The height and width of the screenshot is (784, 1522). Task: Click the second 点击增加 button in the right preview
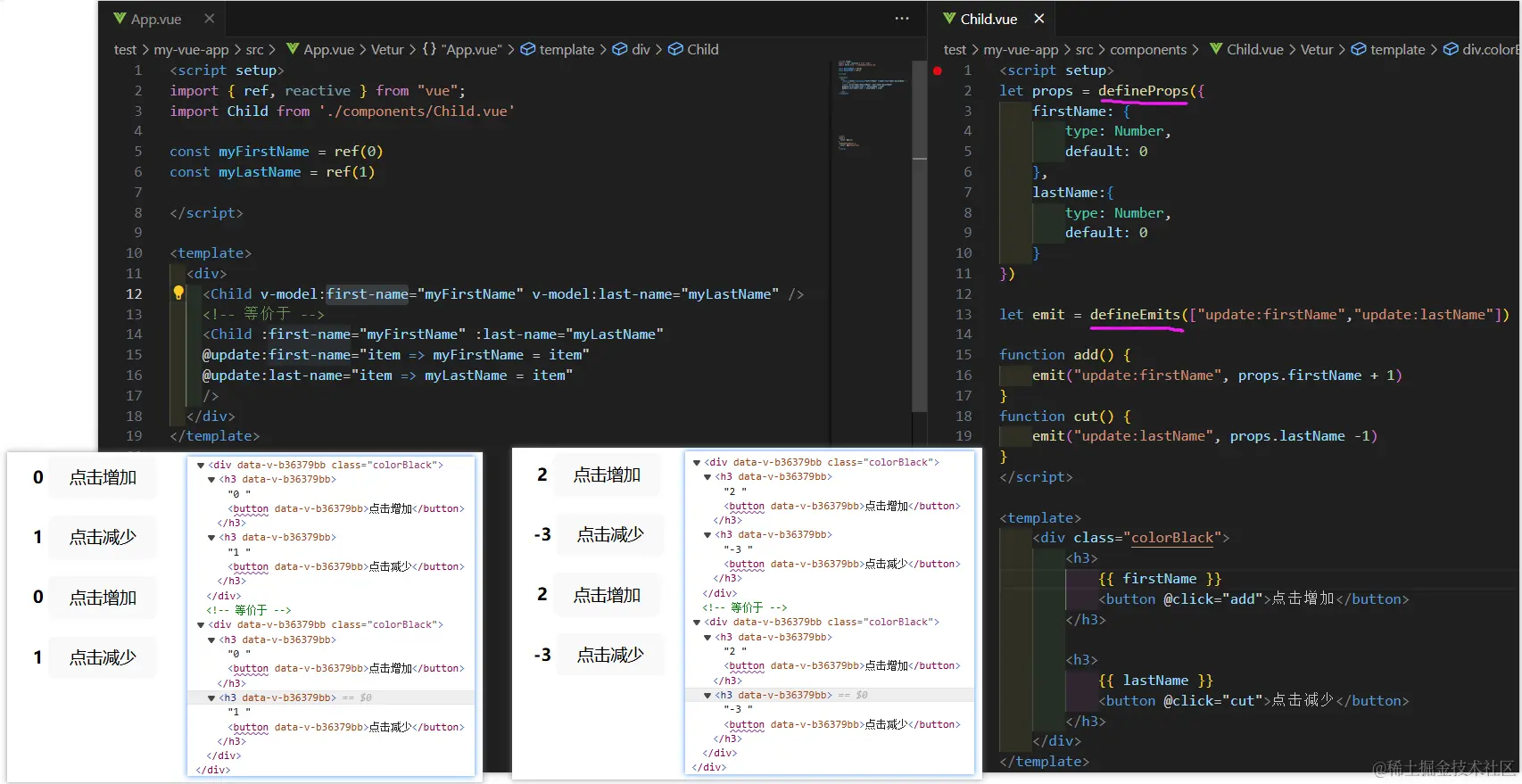pyautogui.click(x=607, y=595)
